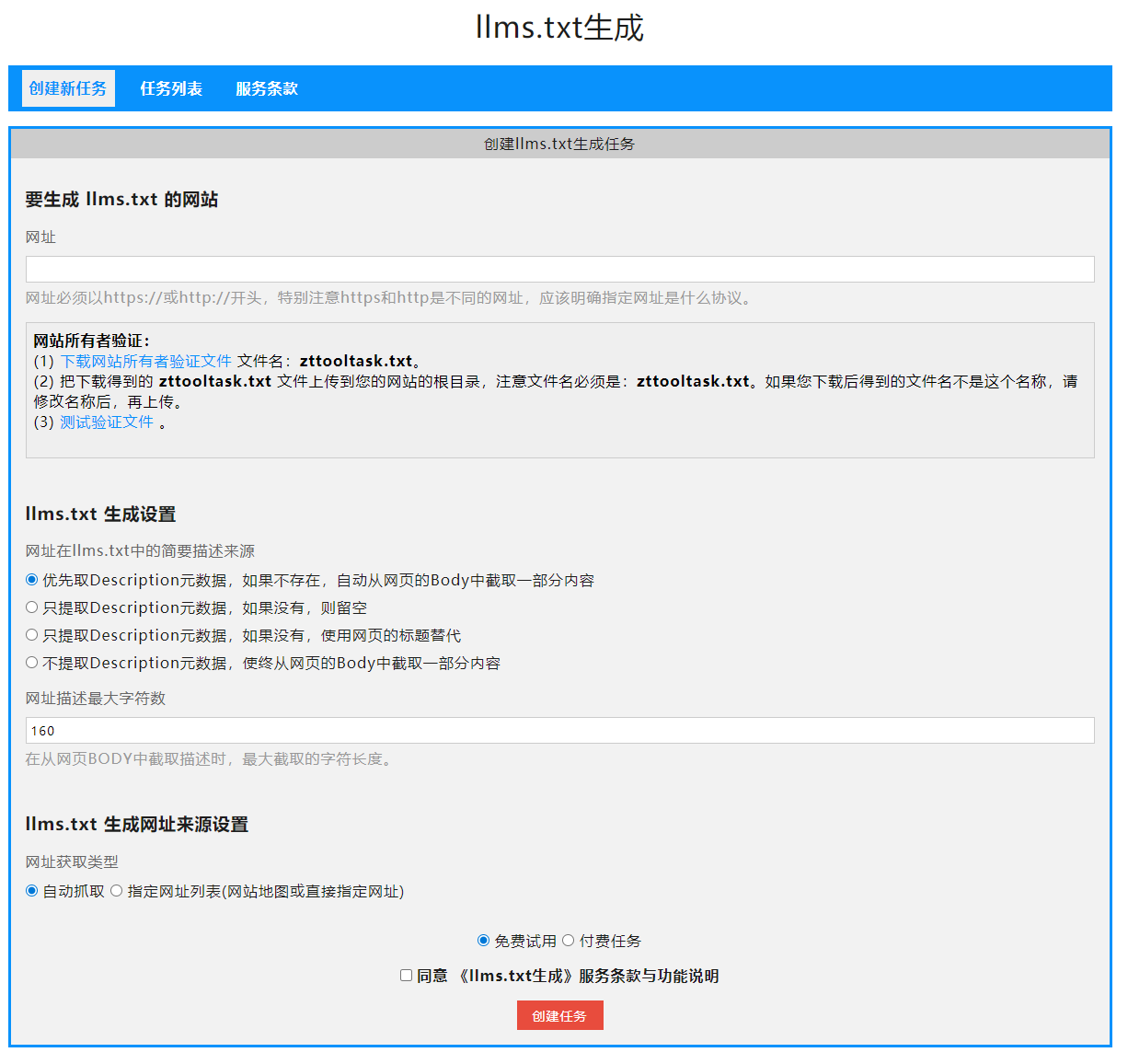The width and height of the screenshot is (1128, 1064).
Task: Check the 同意 terms checkbox
Action: click(406, 976)
